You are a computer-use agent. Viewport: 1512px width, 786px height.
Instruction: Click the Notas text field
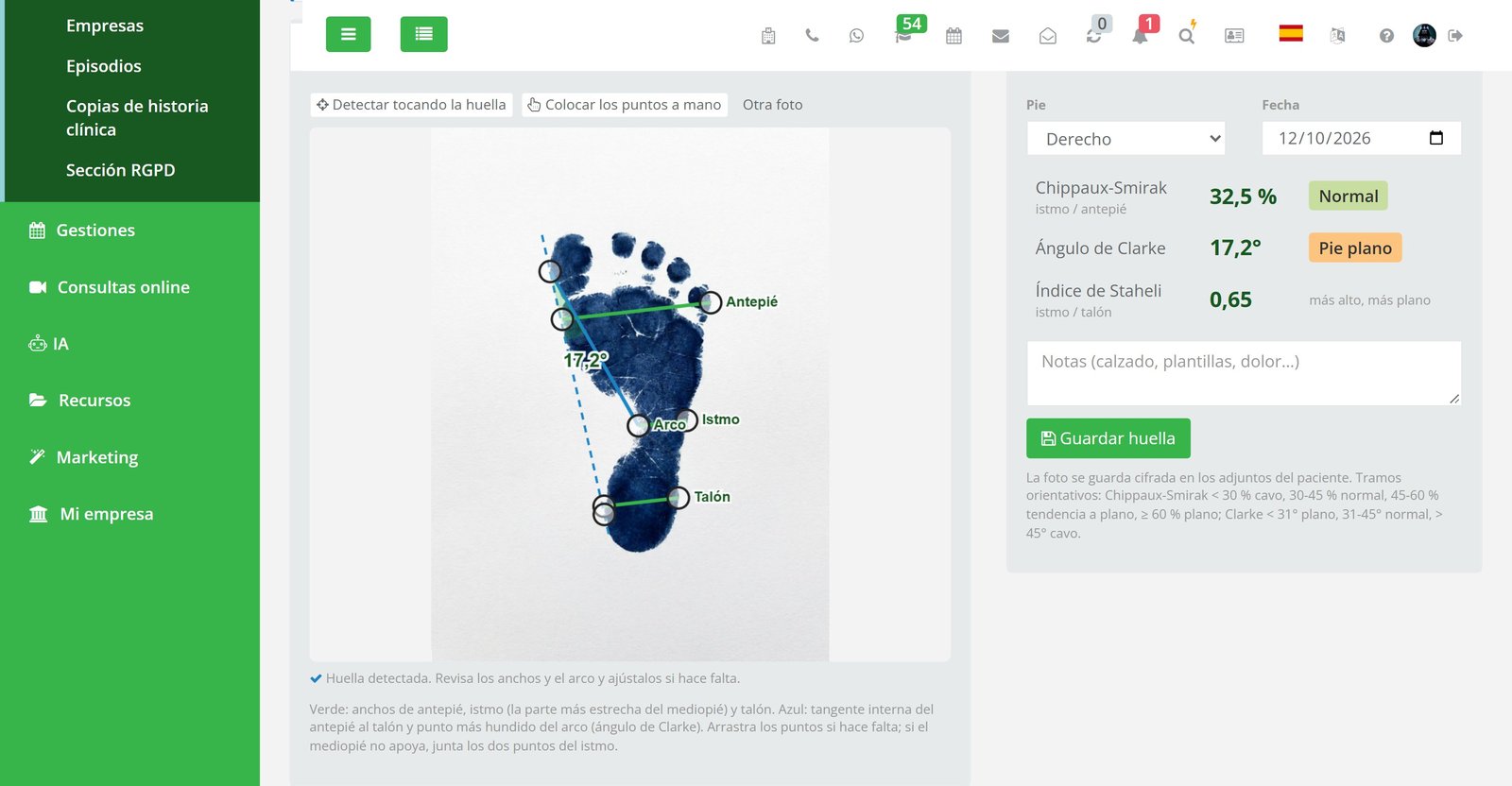pos(1244,373)
